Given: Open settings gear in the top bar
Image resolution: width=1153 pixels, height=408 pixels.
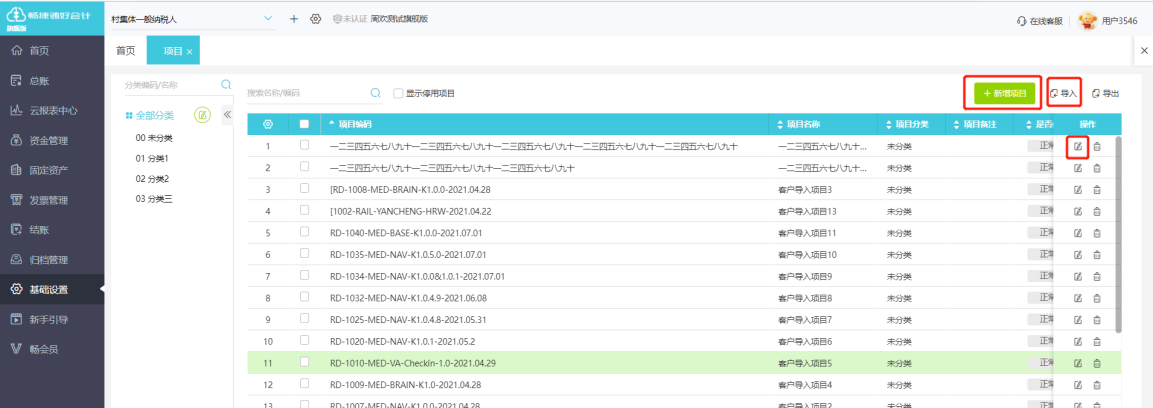Looking at the screenshot, I should click(x=316, y=19).
